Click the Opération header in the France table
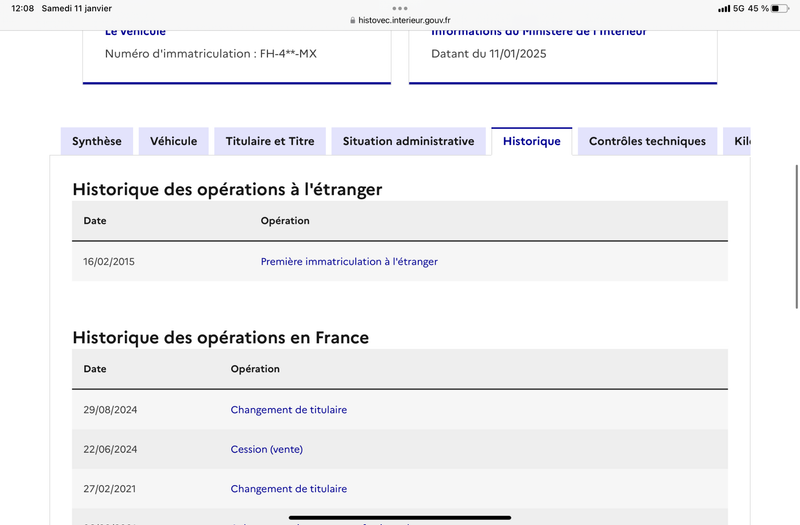The width and height of the screenshot is (800, 525). click(255, 369)
